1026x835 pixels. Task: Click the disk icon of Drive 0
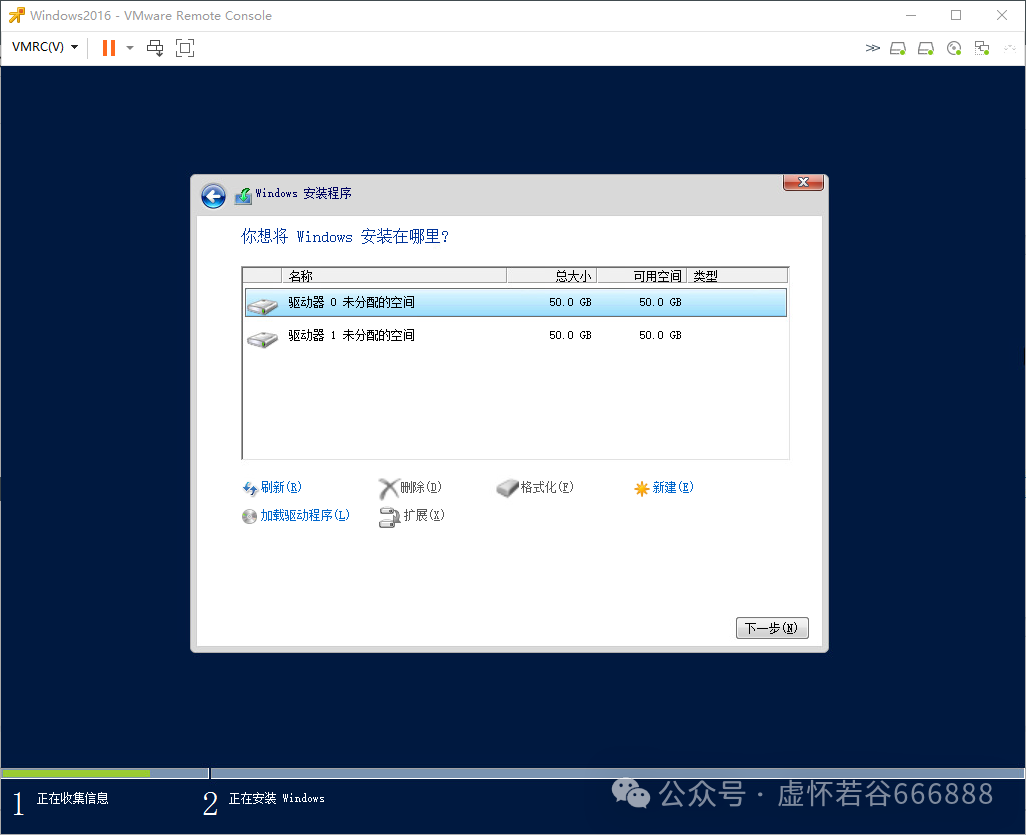pos(263,305)
